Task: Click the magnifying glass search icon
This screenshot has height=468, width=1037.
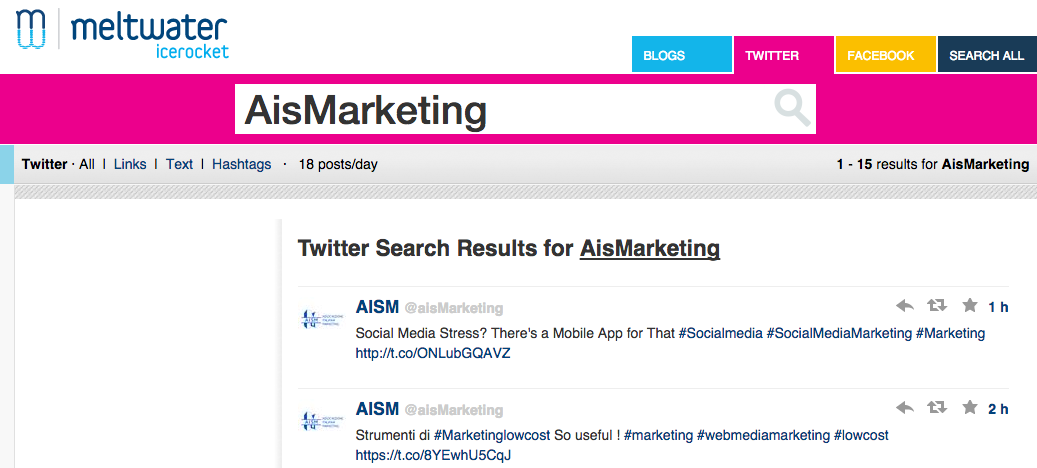Action: pos(792,108)
